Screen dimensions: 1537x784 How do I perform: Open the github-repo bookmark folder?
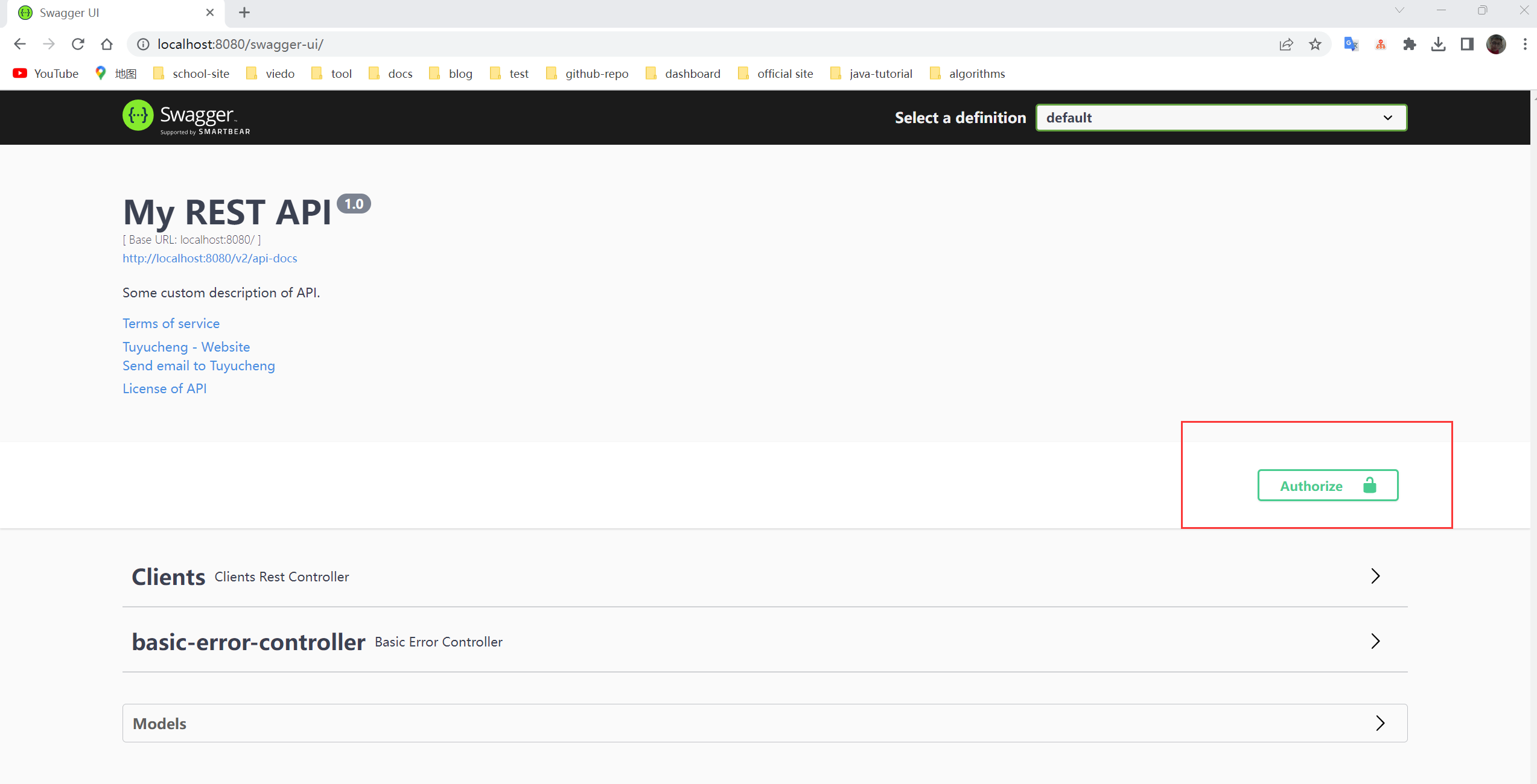tap(587, 74)
